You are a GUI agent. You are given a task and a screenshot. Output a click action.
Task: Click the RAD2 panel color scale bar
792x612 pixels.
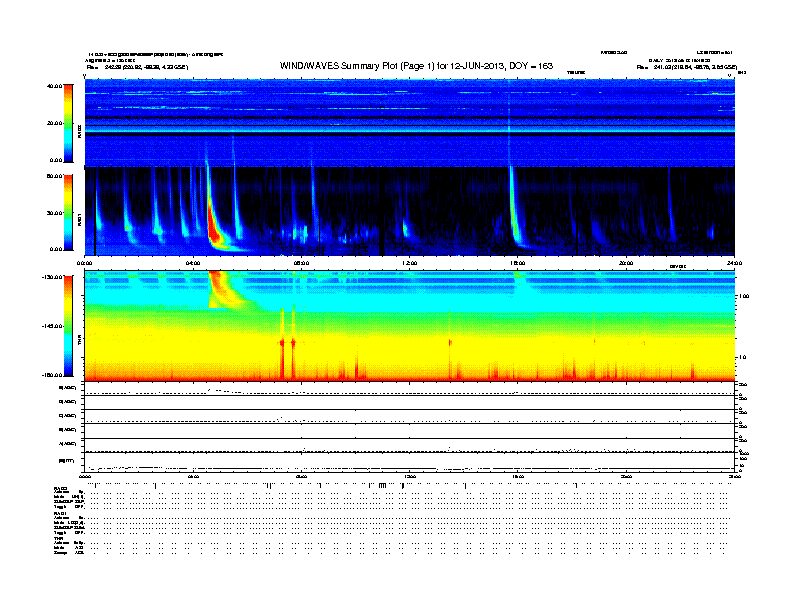pos(68,123)
